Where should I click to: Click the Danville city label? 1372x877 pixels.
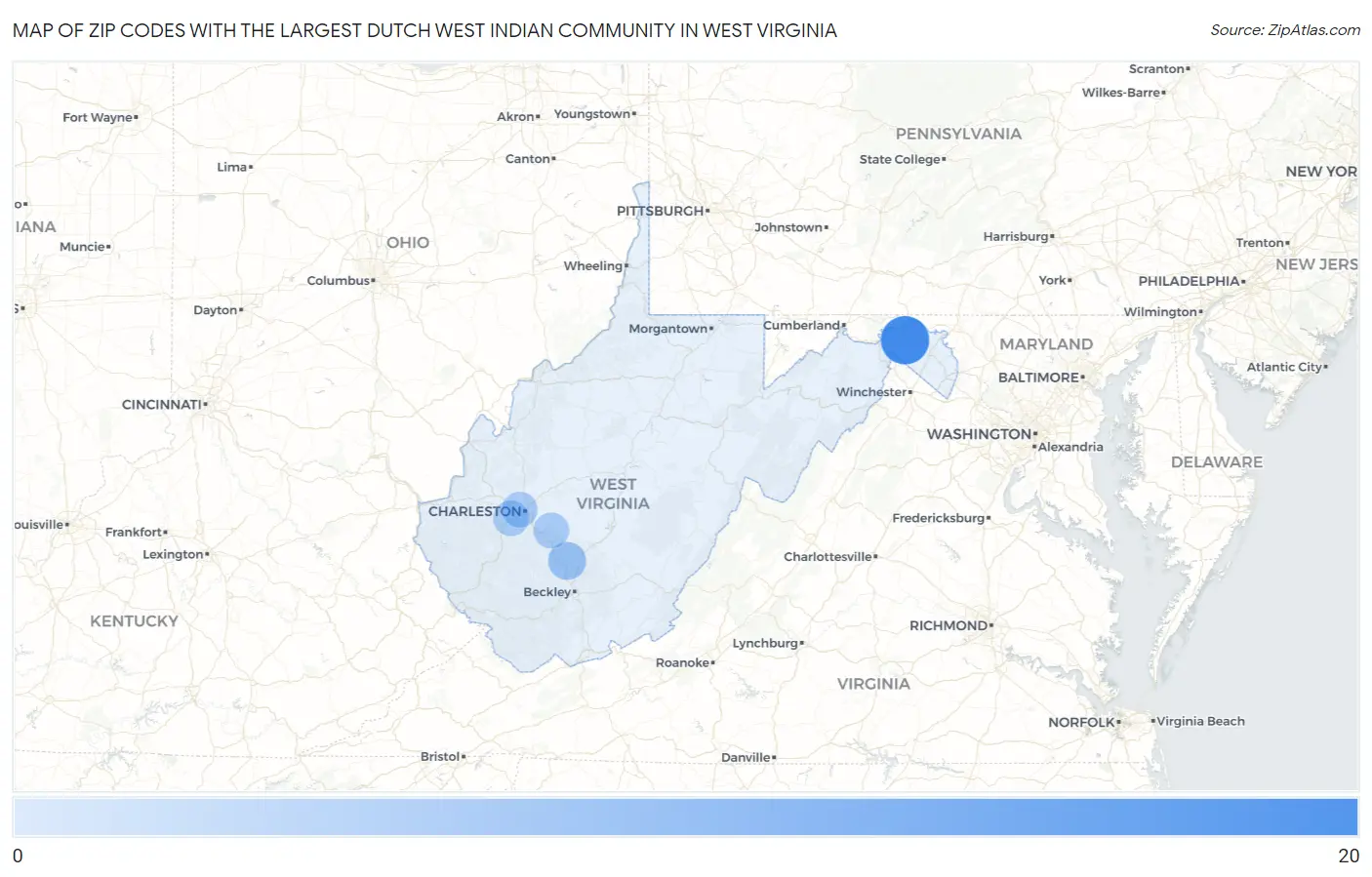[746, 757]
